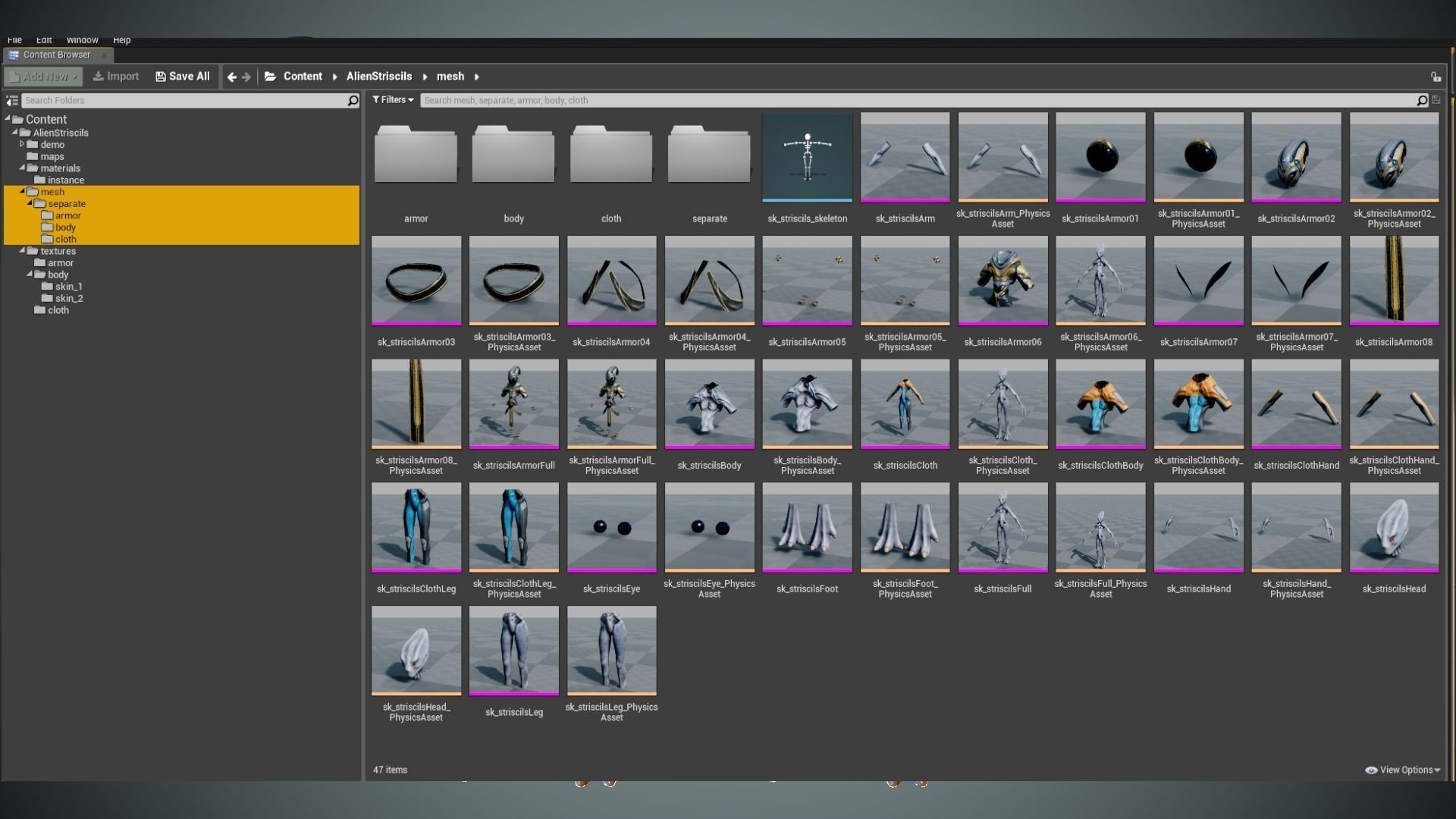1456x819 pixels.
Task: Click the Import button
Action: [x=116, y=77]
